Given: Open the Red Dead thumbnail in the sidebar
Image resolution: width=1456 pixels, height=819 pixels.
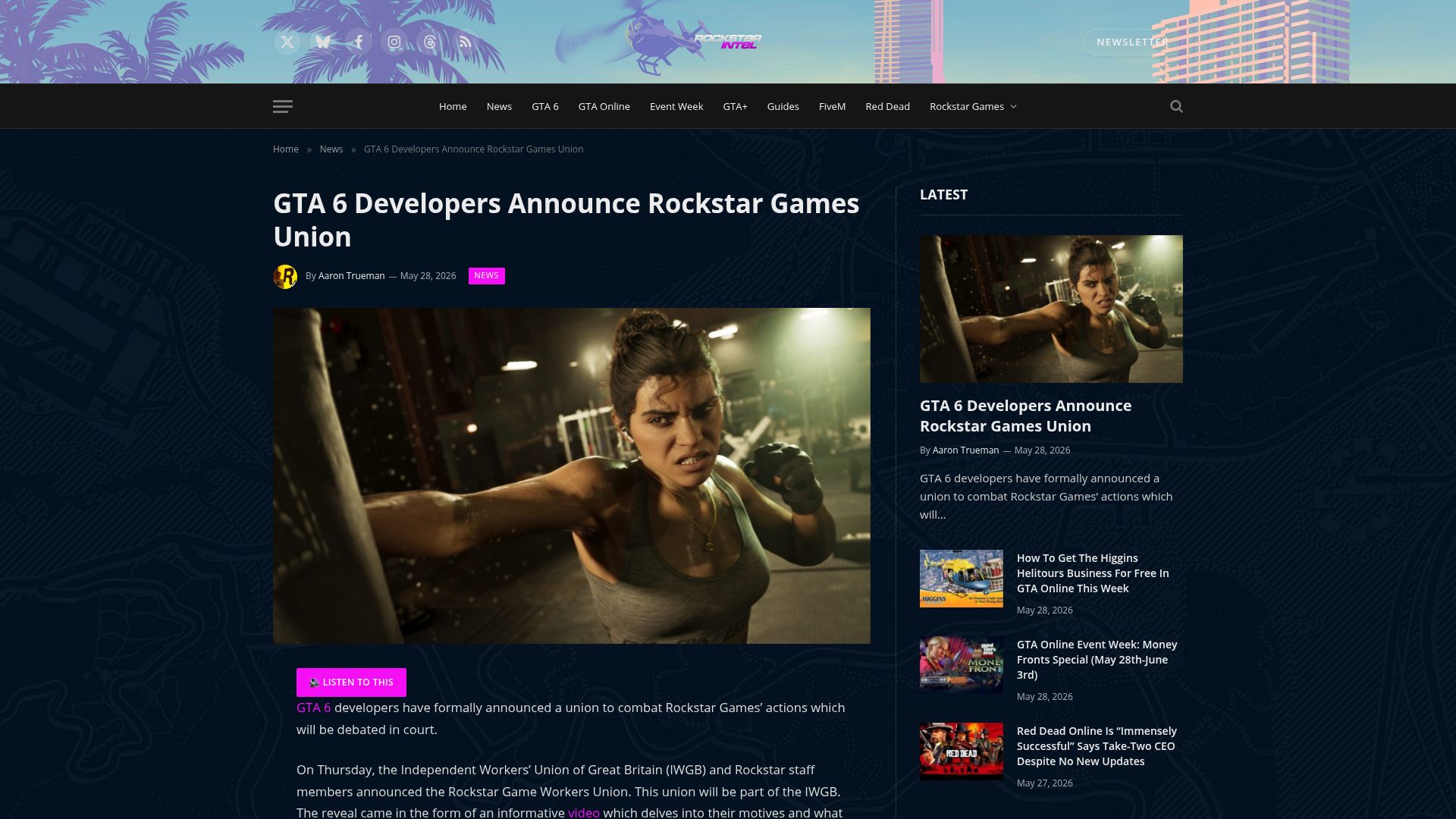Looking at the screenshot, I should tap(962, 752).
